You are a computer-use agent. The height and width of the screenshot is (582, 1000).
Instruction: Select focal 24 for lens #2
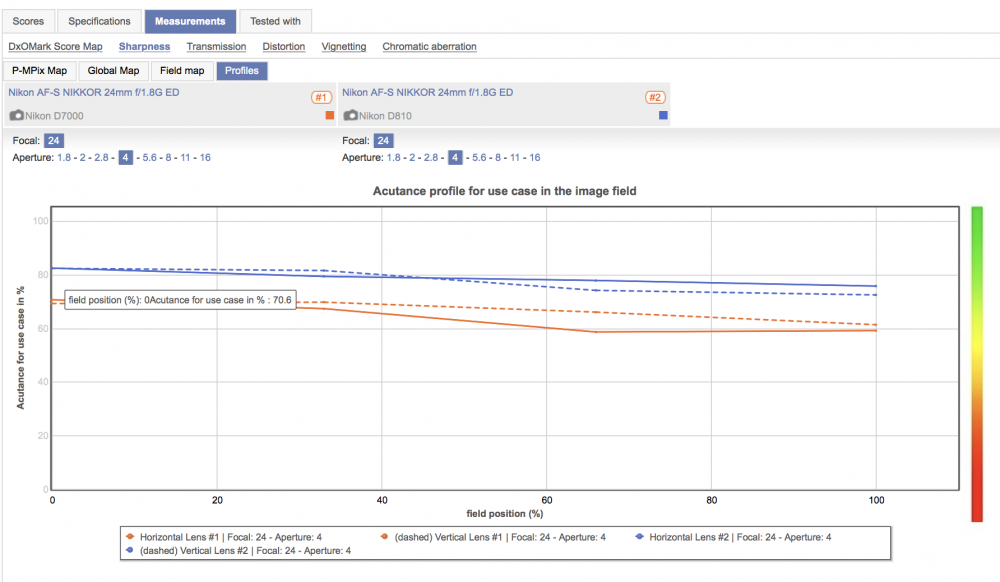click(x=383, y=141)
